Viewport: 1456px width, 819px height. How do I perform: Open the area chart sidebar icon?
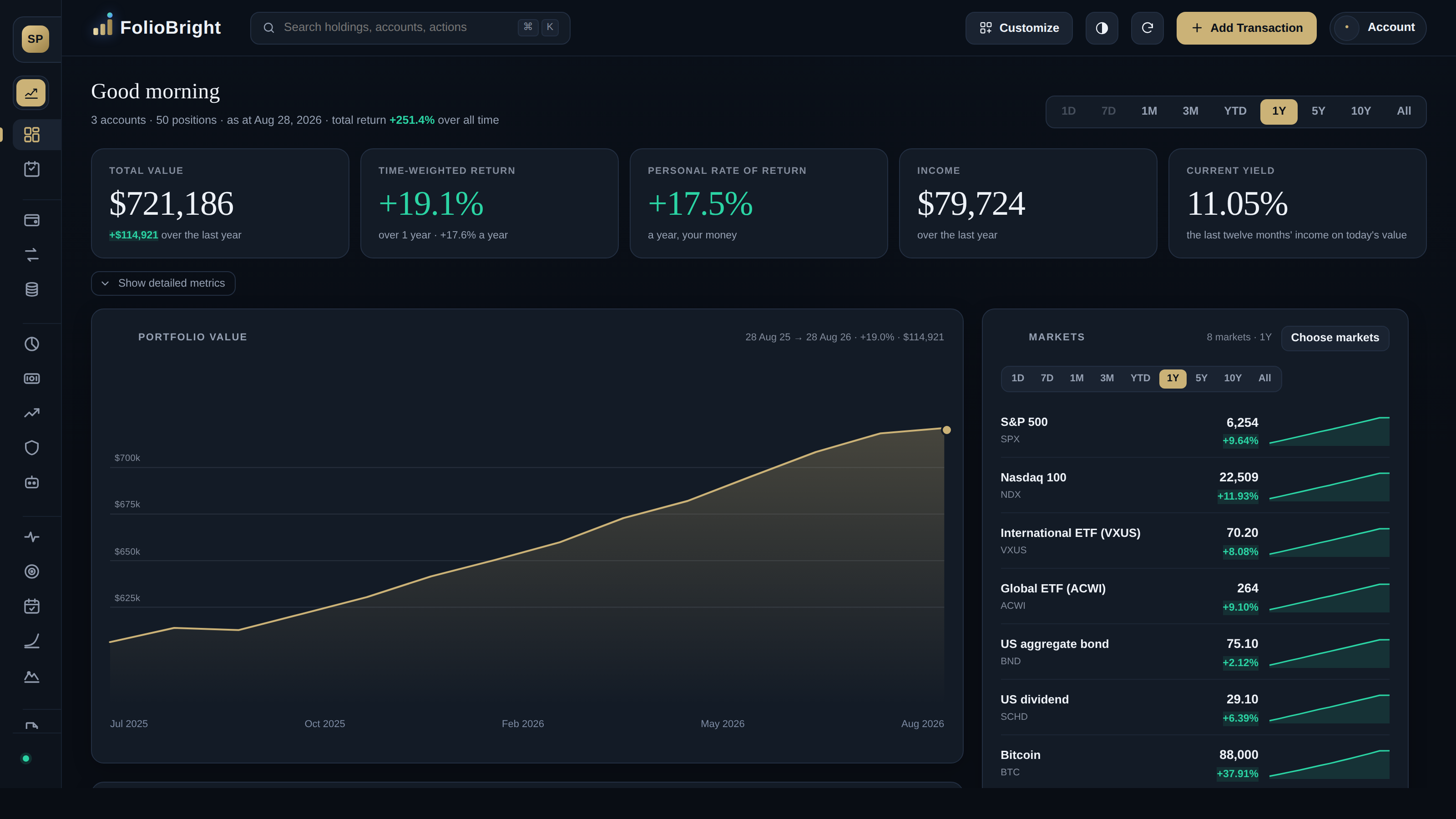32,676
